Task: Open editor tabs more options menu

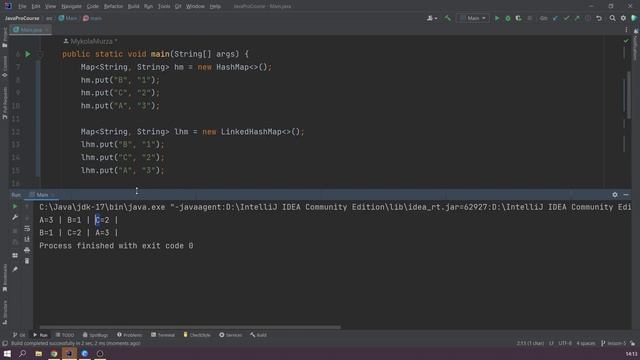Action: click(626, 30)
